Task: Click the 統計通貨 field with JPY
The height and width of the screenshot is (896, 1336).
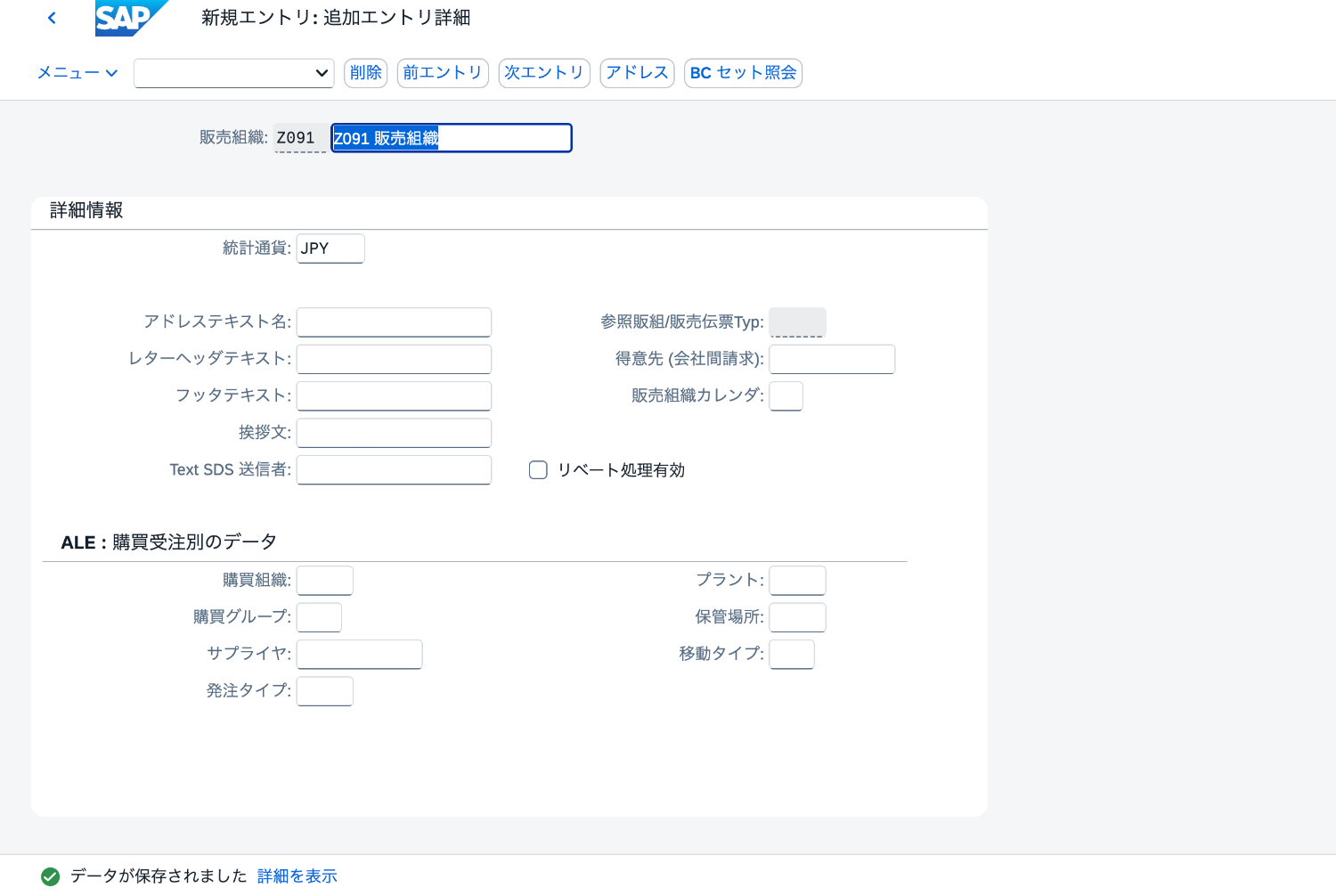Action: [330, 248]
